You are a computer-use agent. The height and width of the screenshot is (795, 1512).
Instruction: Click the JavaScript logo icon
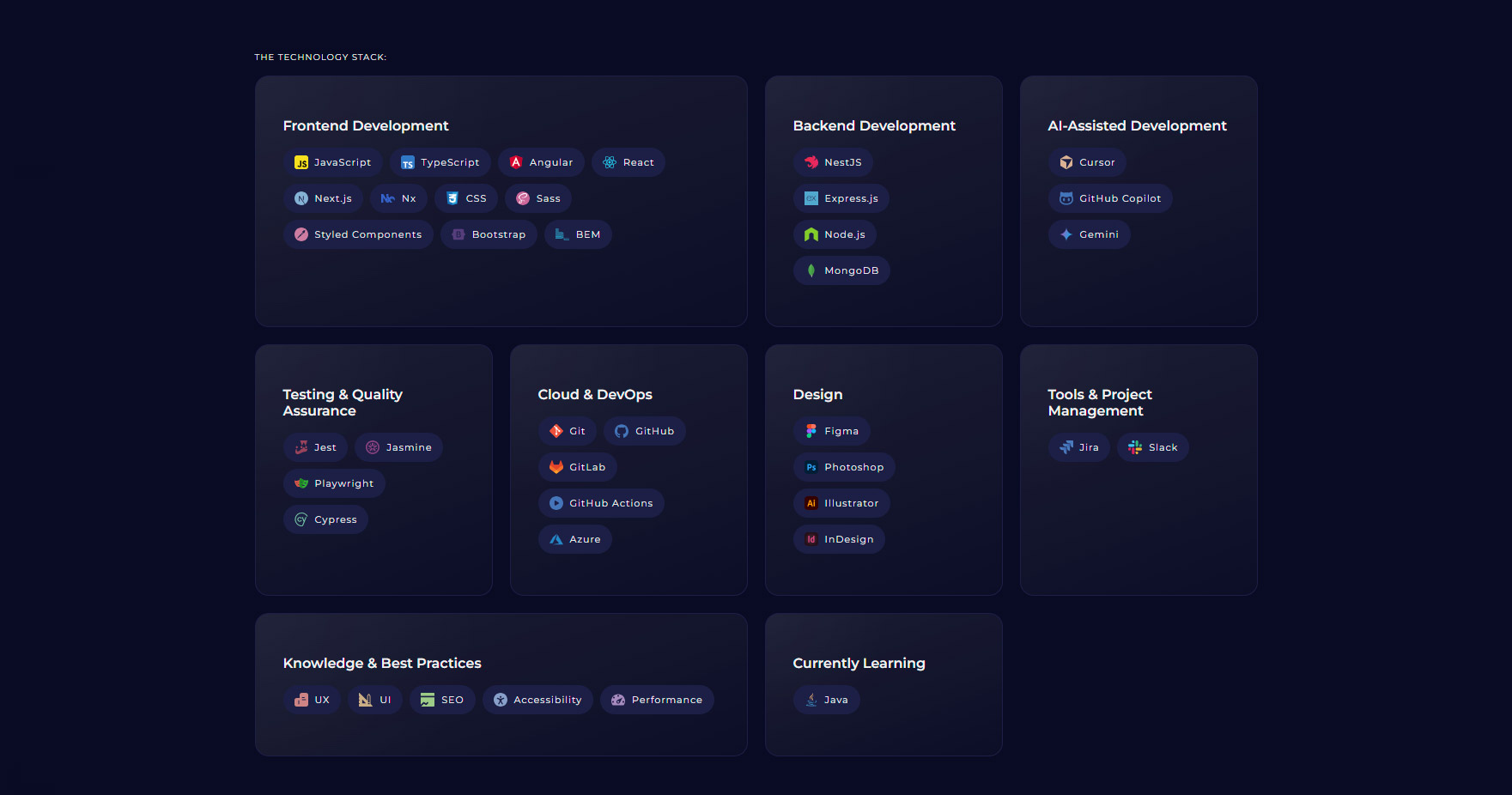pos(301,162)
